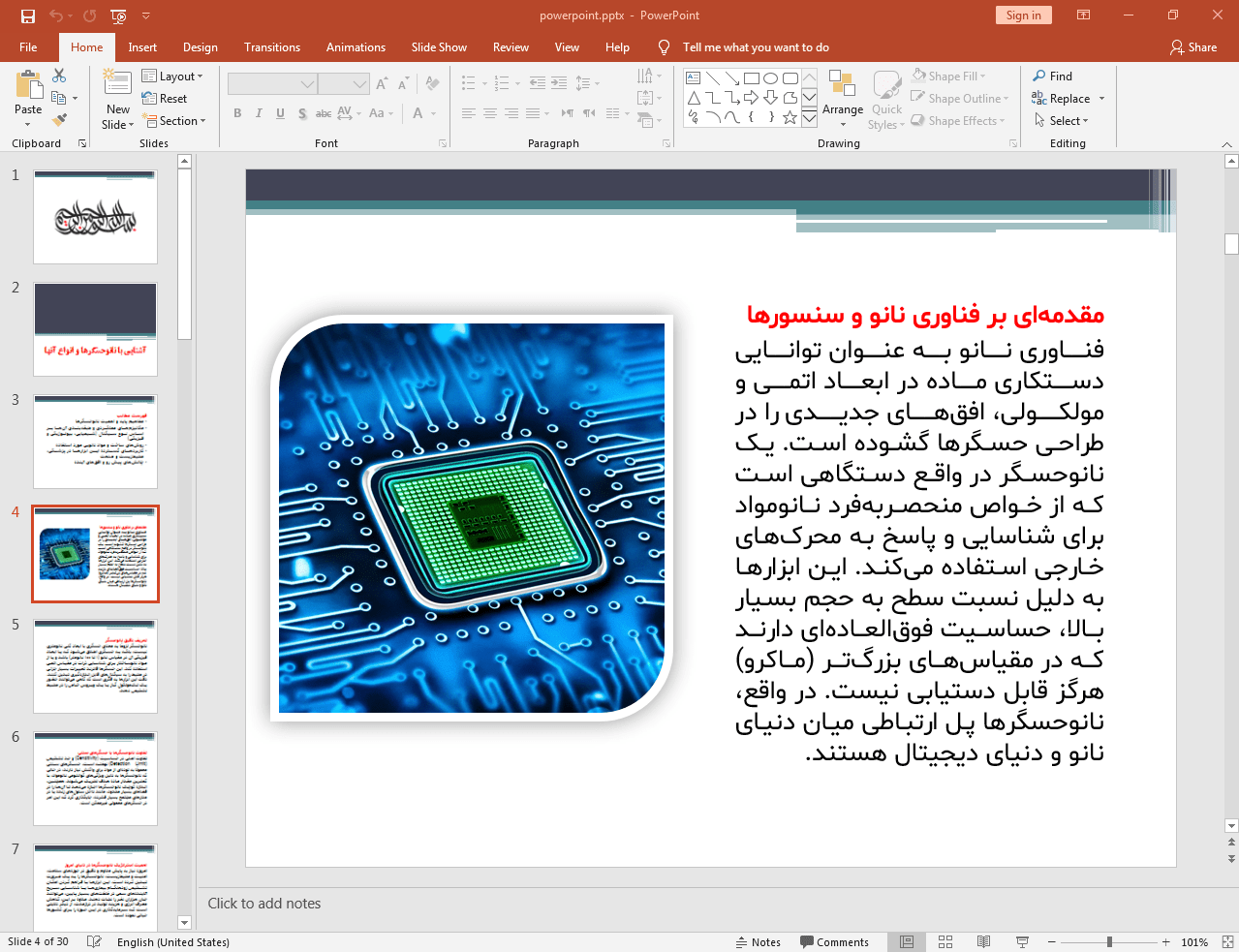Align text right in Paragraph group
Viewport: 1239px width, 952px height.
(511, 113)
